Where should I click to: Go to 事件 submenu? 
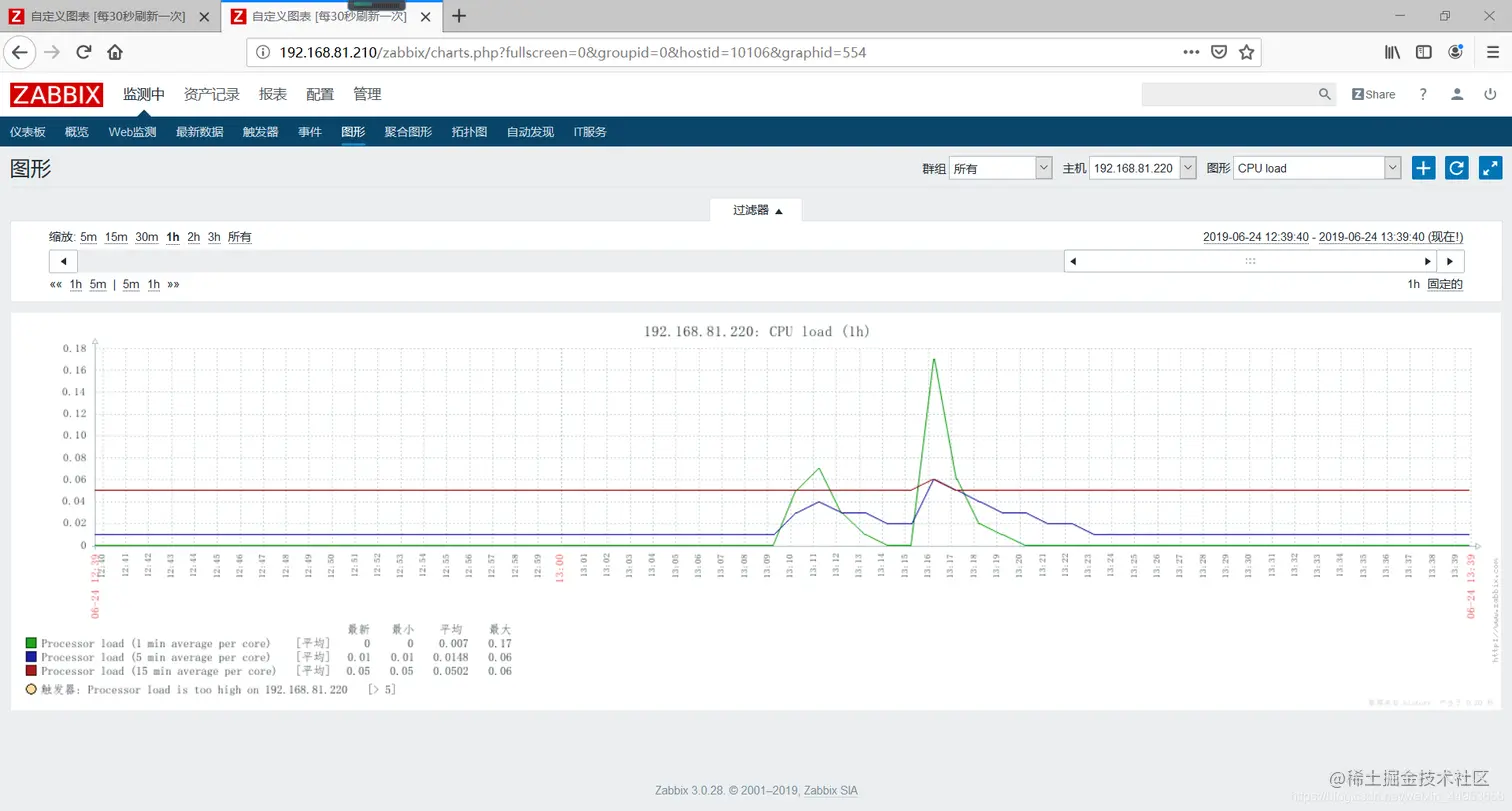pos(310,132)
